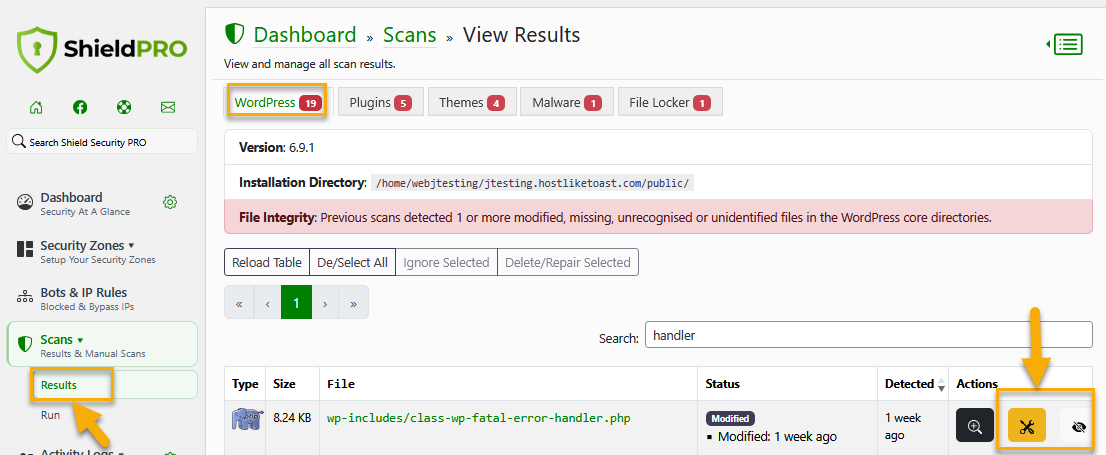1106x455 pixels.
Task: Click the Security Zones grid icon
Action: [x=25, y=250]
